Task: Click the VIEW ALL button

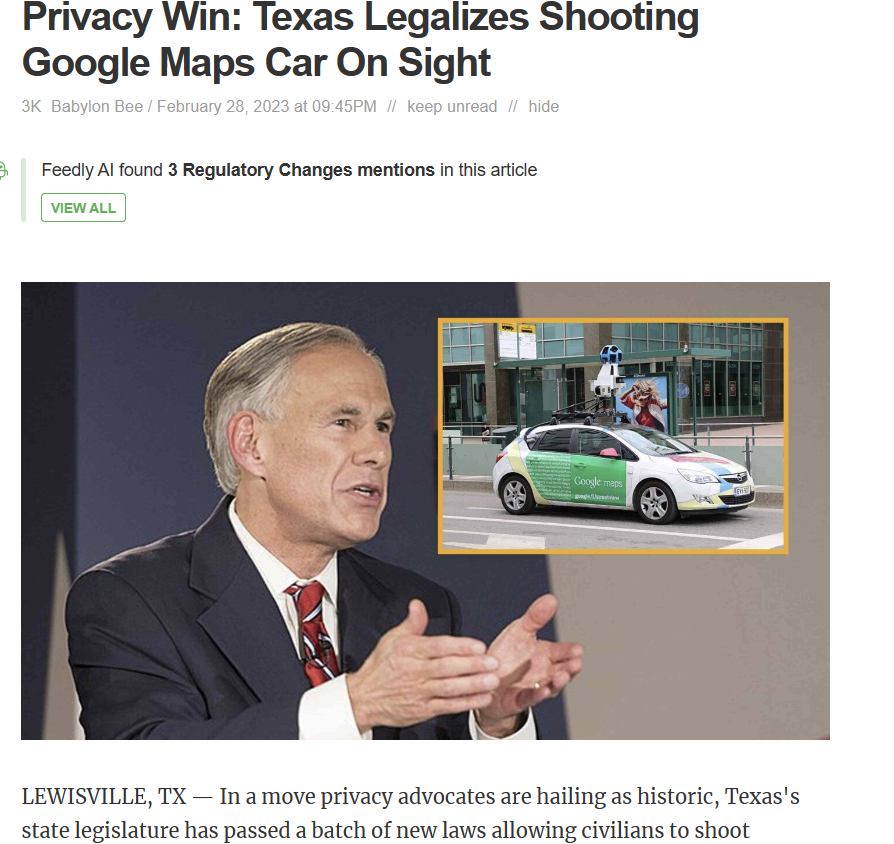Action: pyautogui.click(x=83, y=208)
